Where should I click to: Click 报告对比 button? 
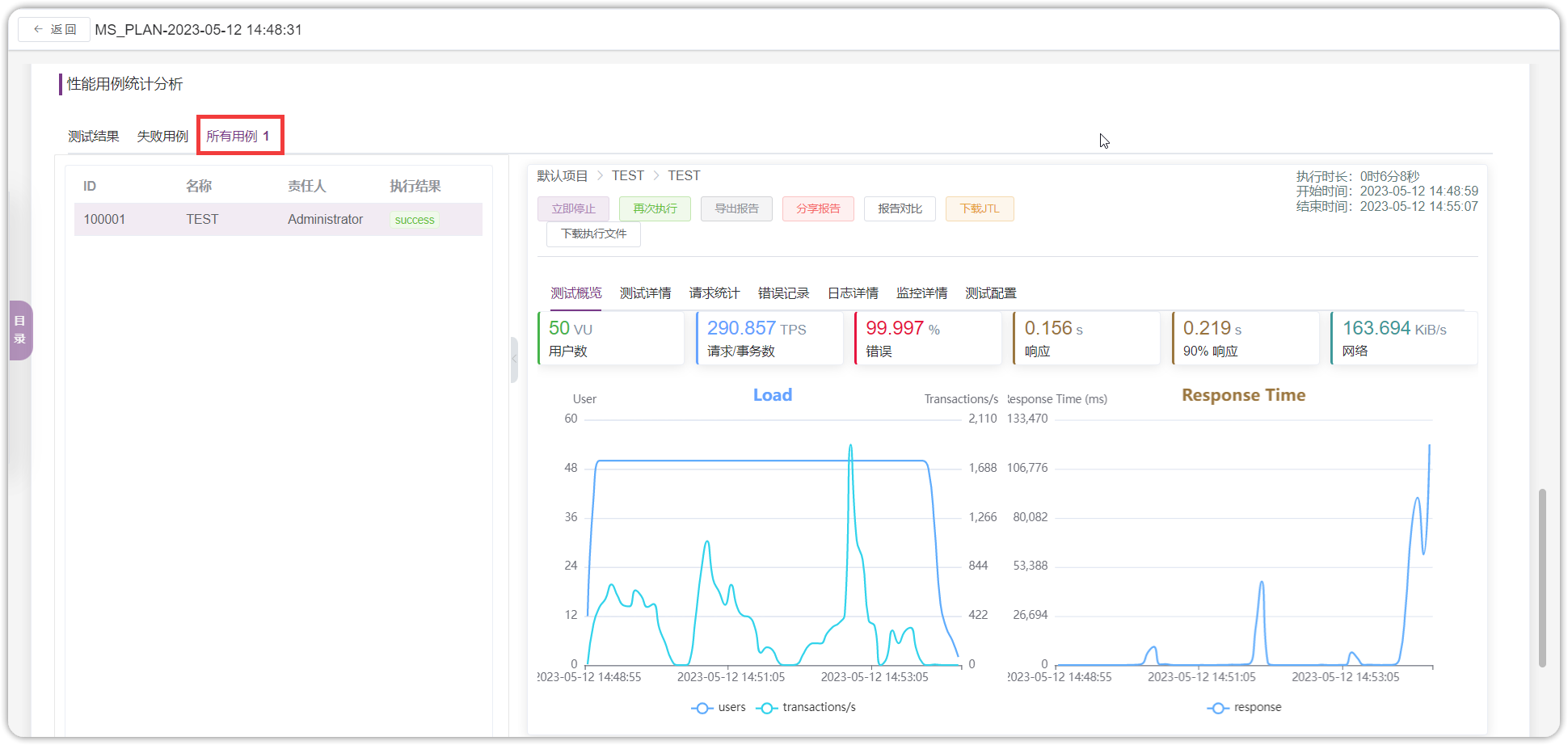tap(900, 208)
